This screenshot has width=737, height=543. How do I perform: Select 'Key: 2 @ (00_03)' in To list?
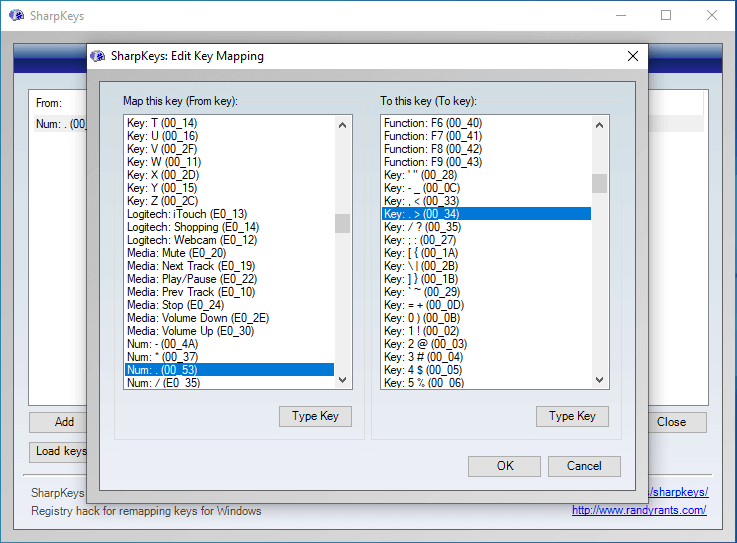(486, 344)
